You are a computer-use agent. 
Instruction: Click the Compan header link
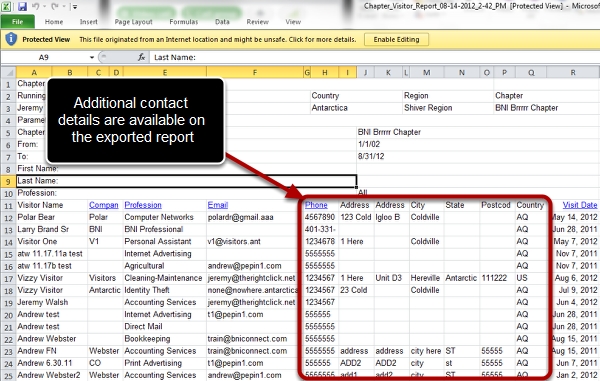tap(104, 205)
